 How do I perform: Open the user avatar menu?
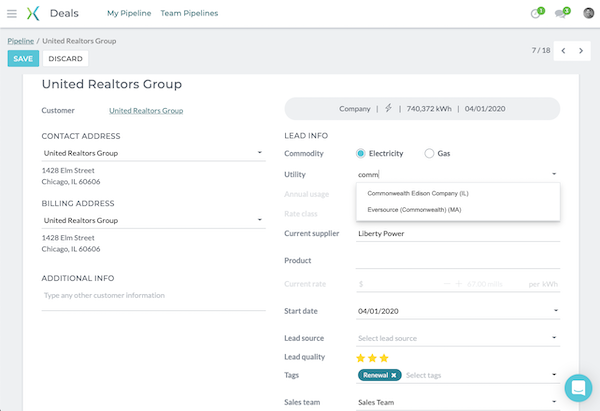pos(588,13)
